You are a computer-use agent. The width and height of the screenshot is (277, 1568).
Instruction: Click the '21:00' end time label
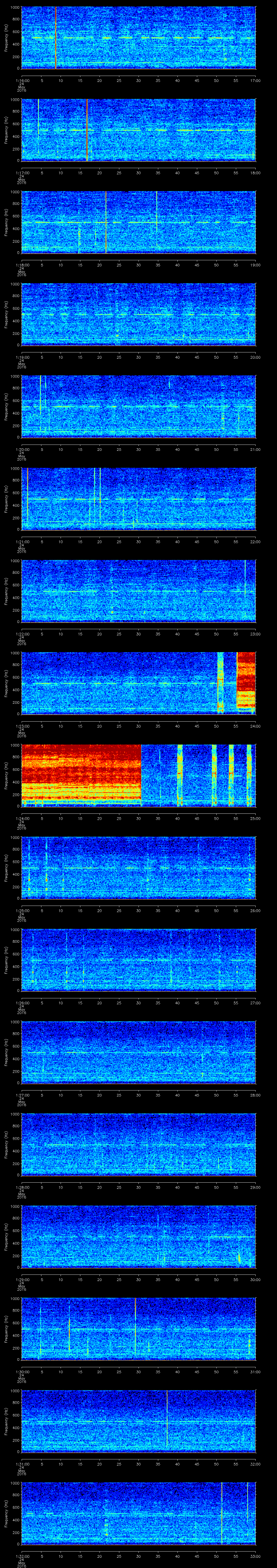[255, 449]
